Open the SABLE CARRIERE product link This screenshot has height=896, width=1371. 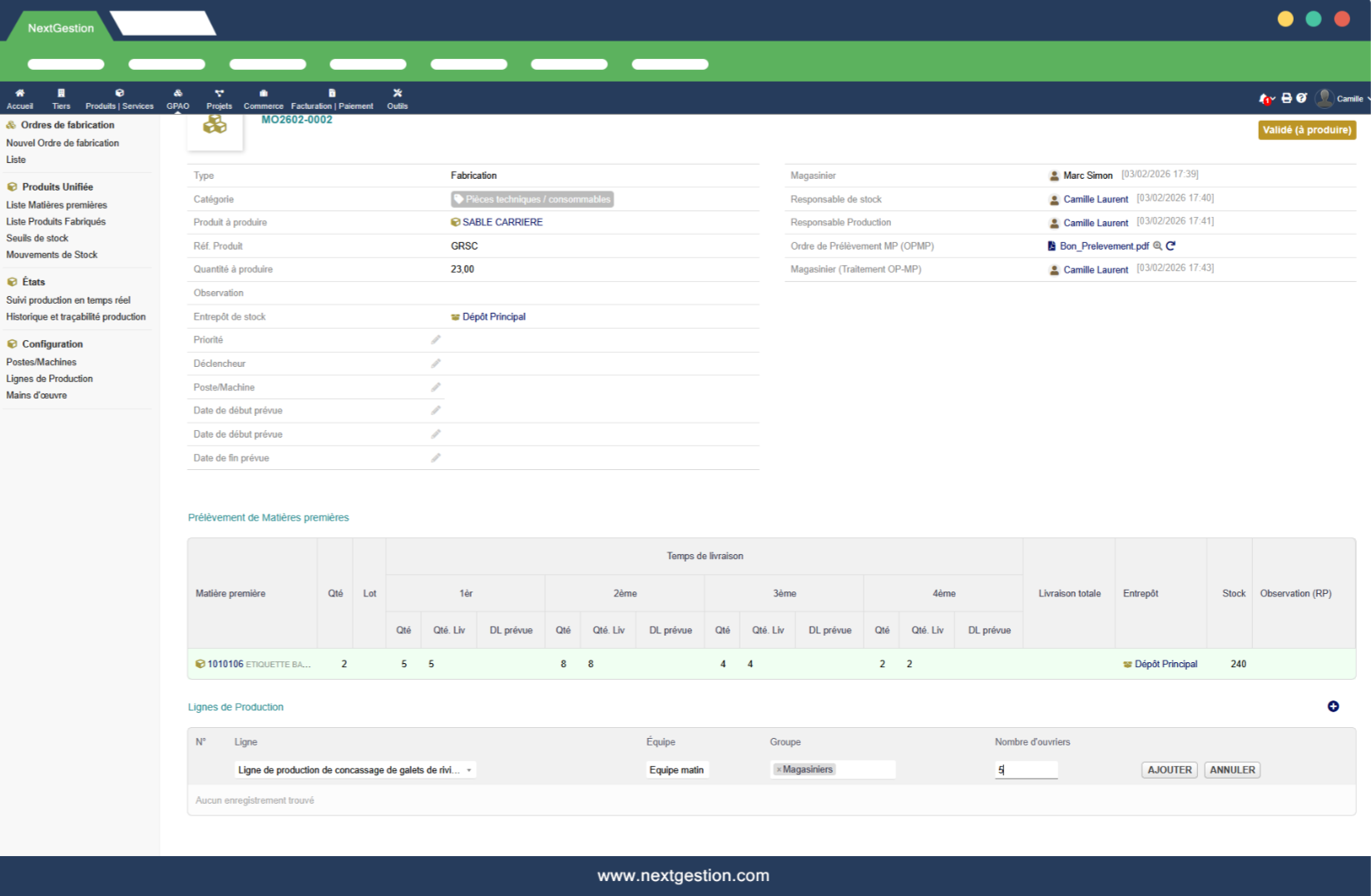tap(502, 223)
